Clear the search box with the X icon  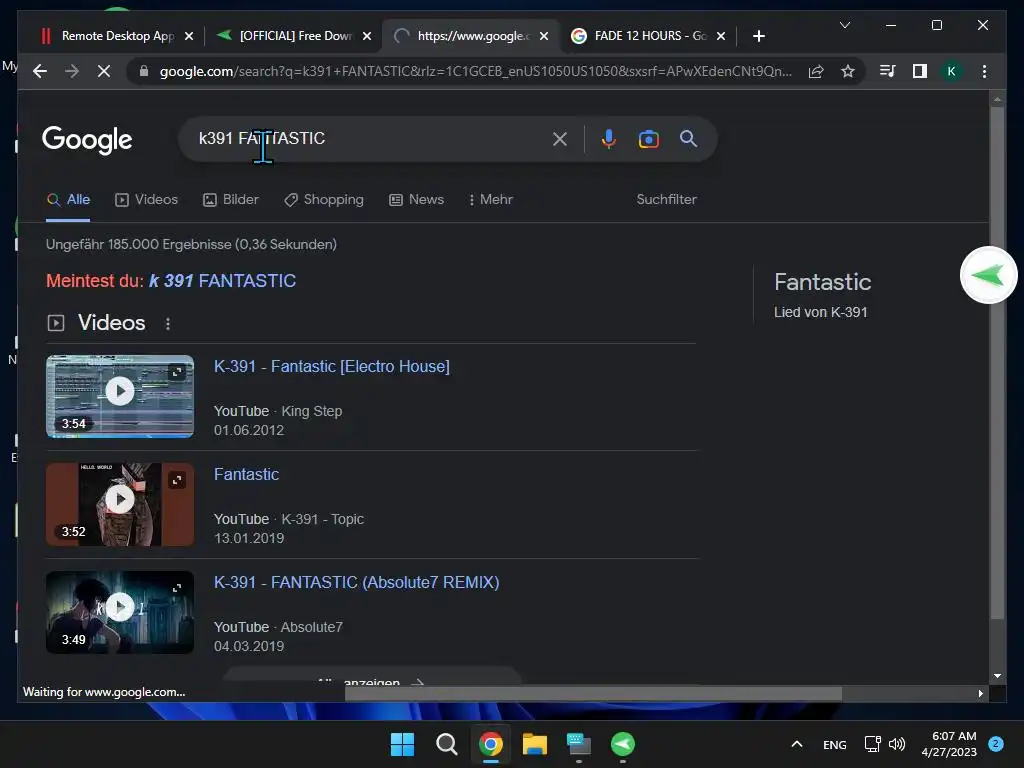(x=560, y=138)
